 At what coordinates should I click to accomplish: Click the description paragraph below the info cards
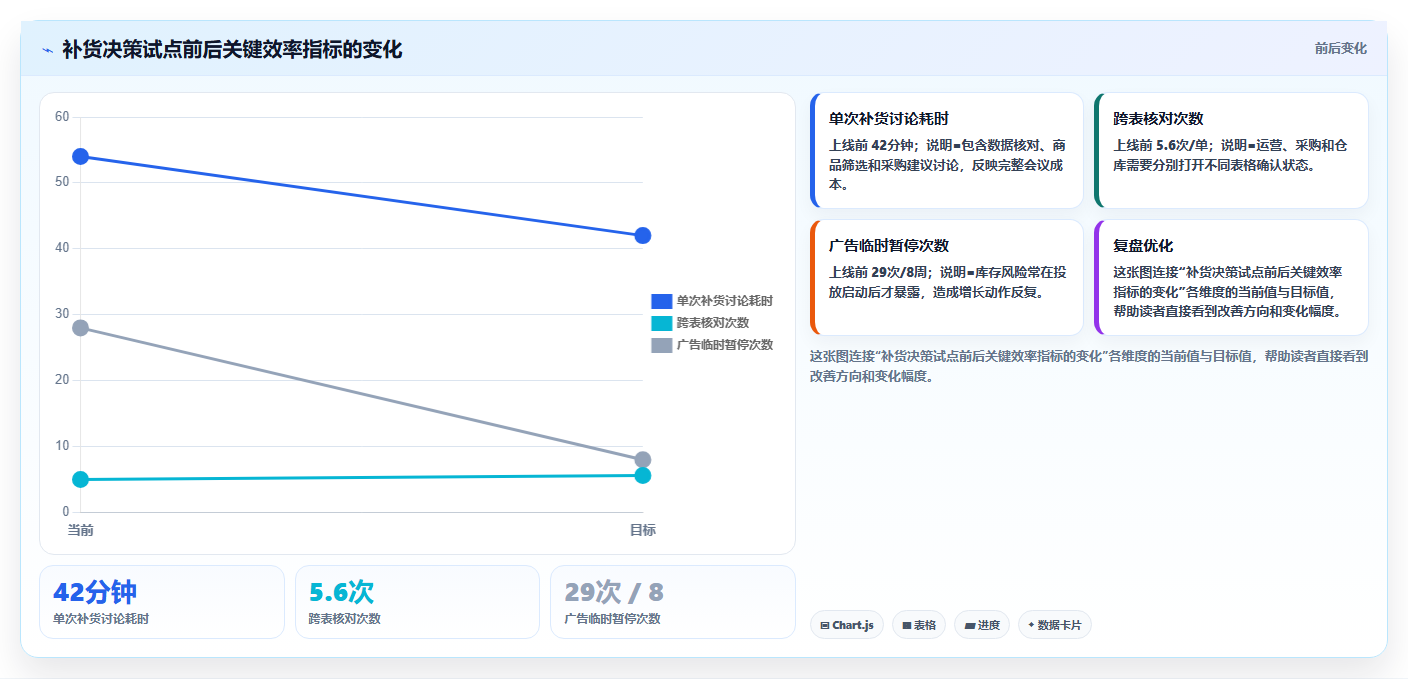tap(1089, 366)
